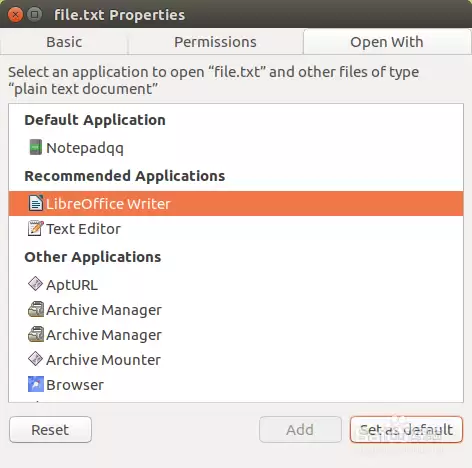472x468 pixels.
Task: Switch to the Basic tab
Action: pyautogui.click(x=64, y=42)
